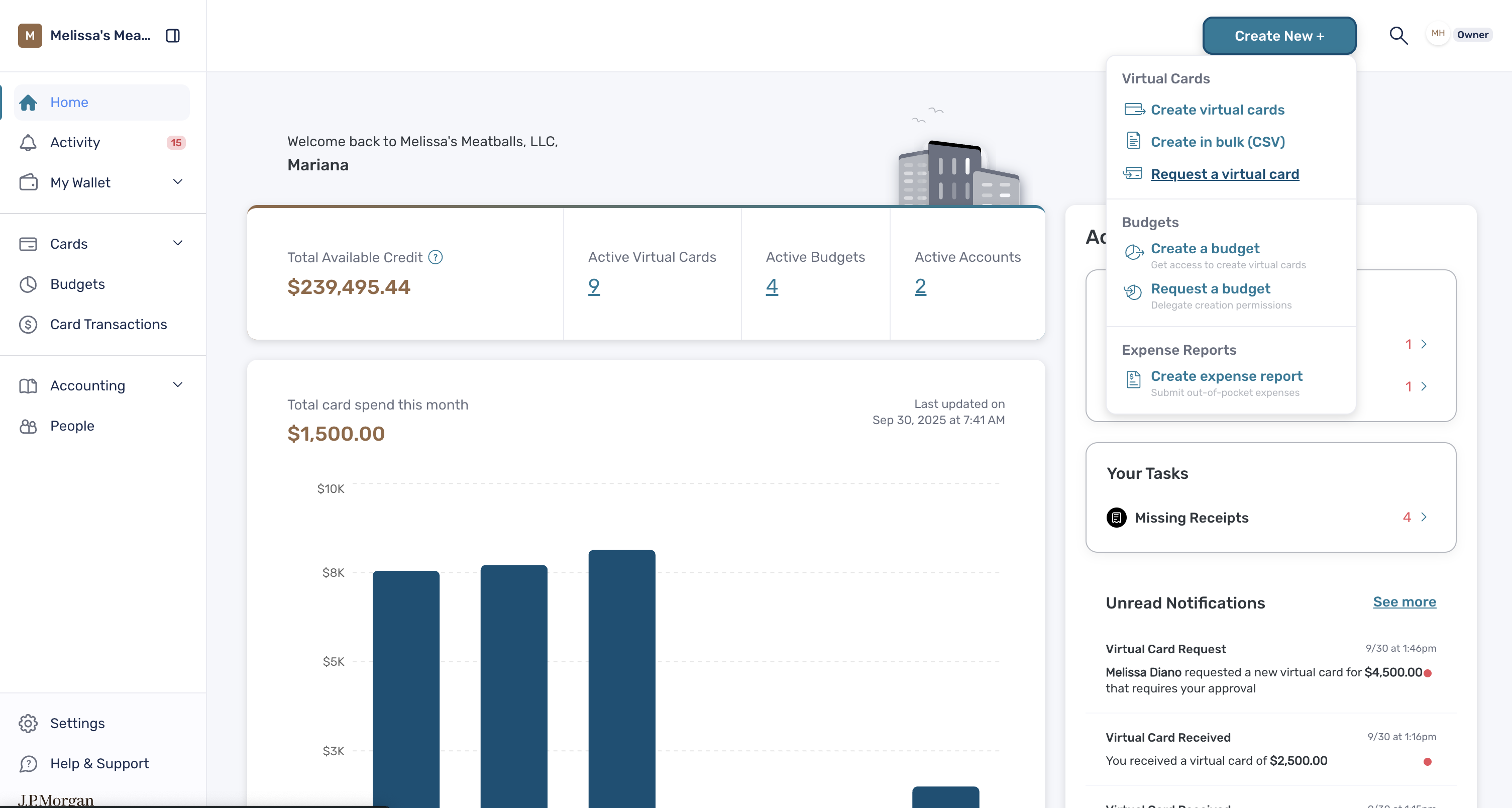Collapse the sidebar using the panel icon
Viewport: 1512px width, 808px height.
tap(173, 36)
